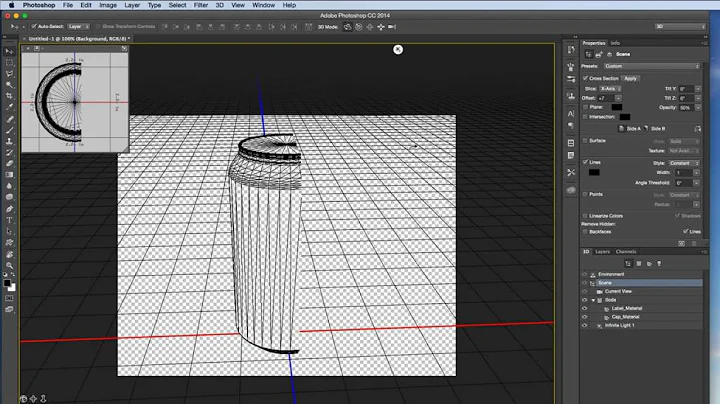Screen dimensions: 720x404
Task: Select the Gradient tool
Action: [9, 174]
